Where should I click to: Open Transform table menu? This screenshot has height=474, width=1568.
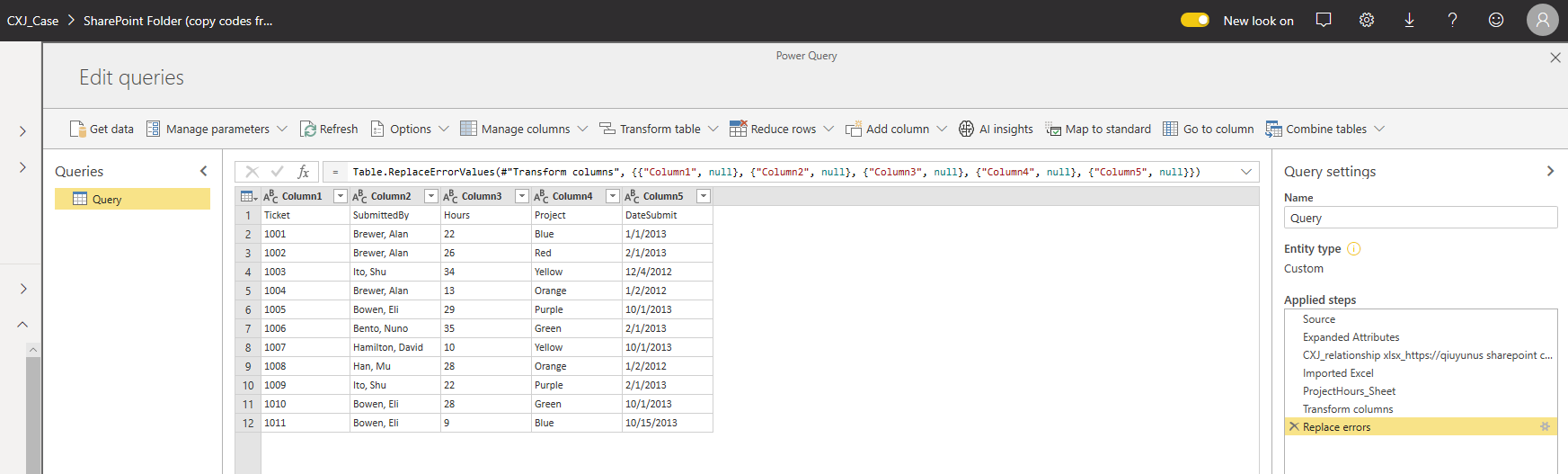(x=659, y=129)
